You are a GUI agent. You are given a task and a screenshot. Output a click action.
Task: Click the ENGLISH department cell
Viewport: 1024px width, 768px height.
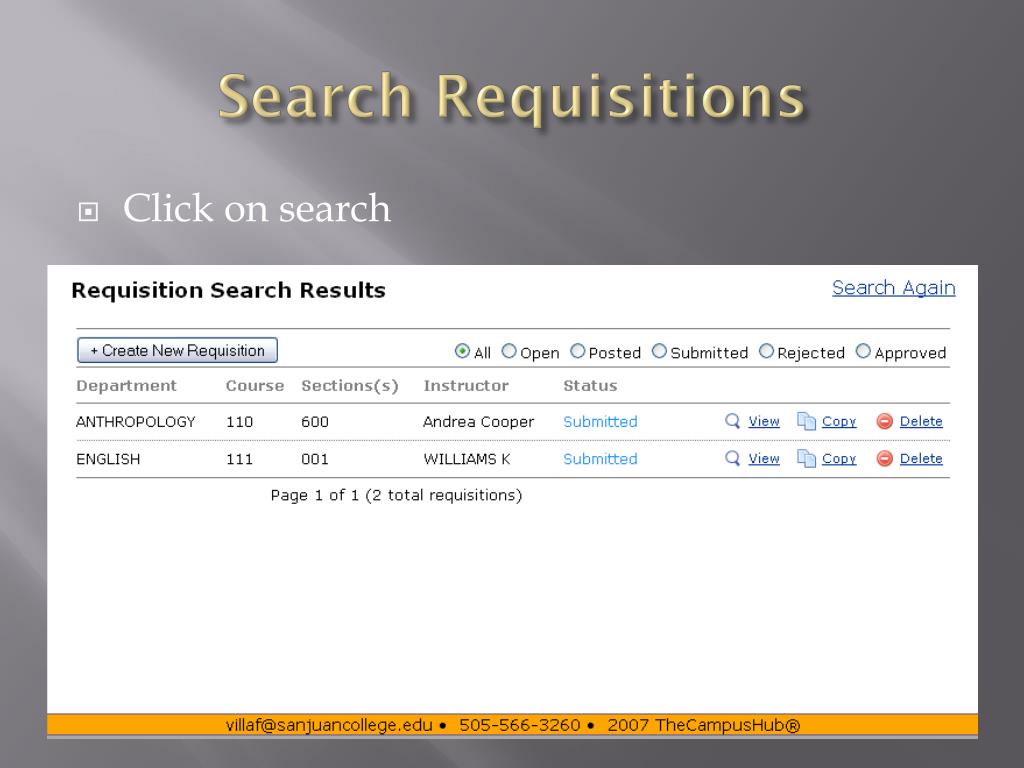[108, 459]
